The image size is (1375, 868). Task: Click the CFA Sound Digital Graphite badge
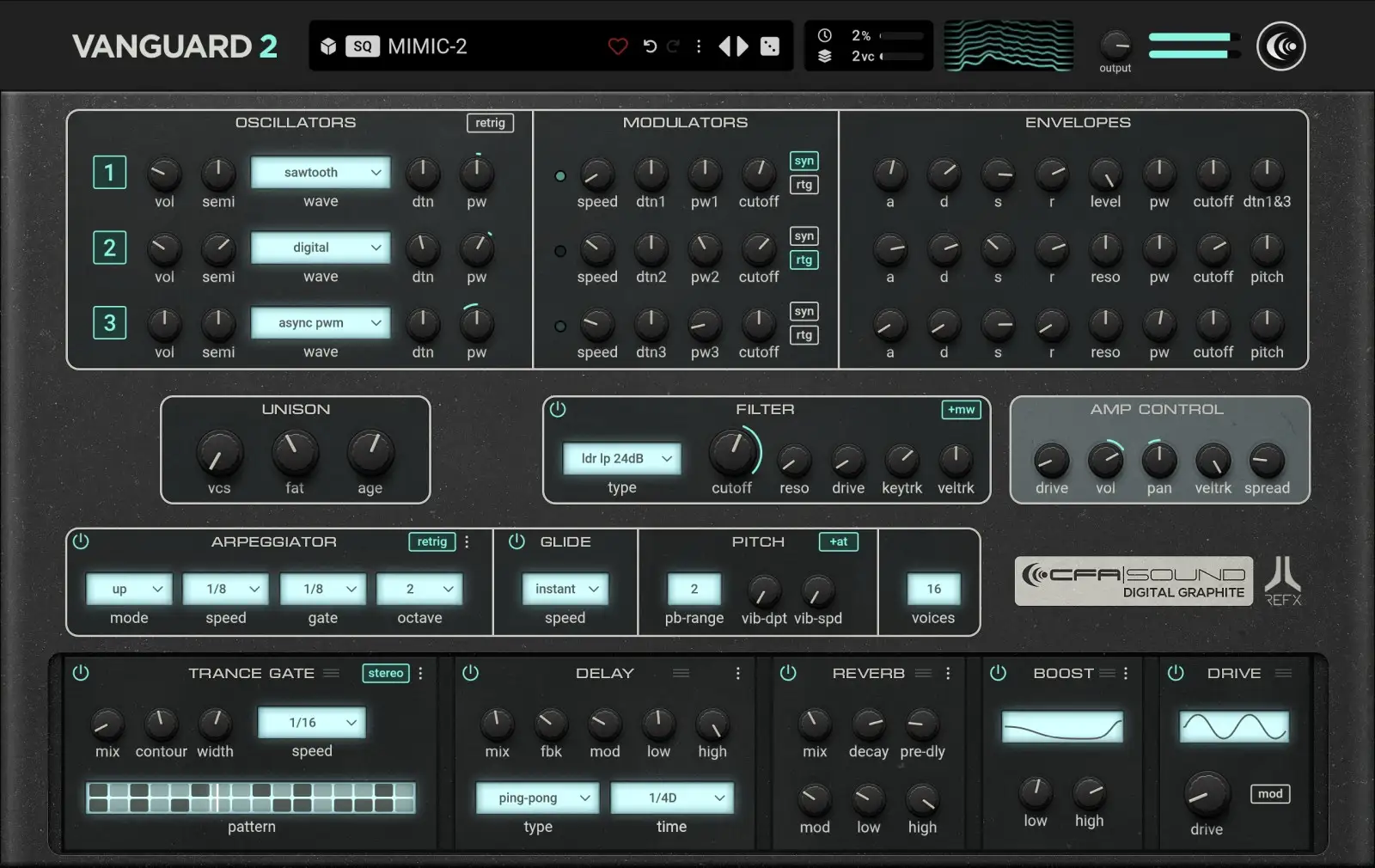1134,582
